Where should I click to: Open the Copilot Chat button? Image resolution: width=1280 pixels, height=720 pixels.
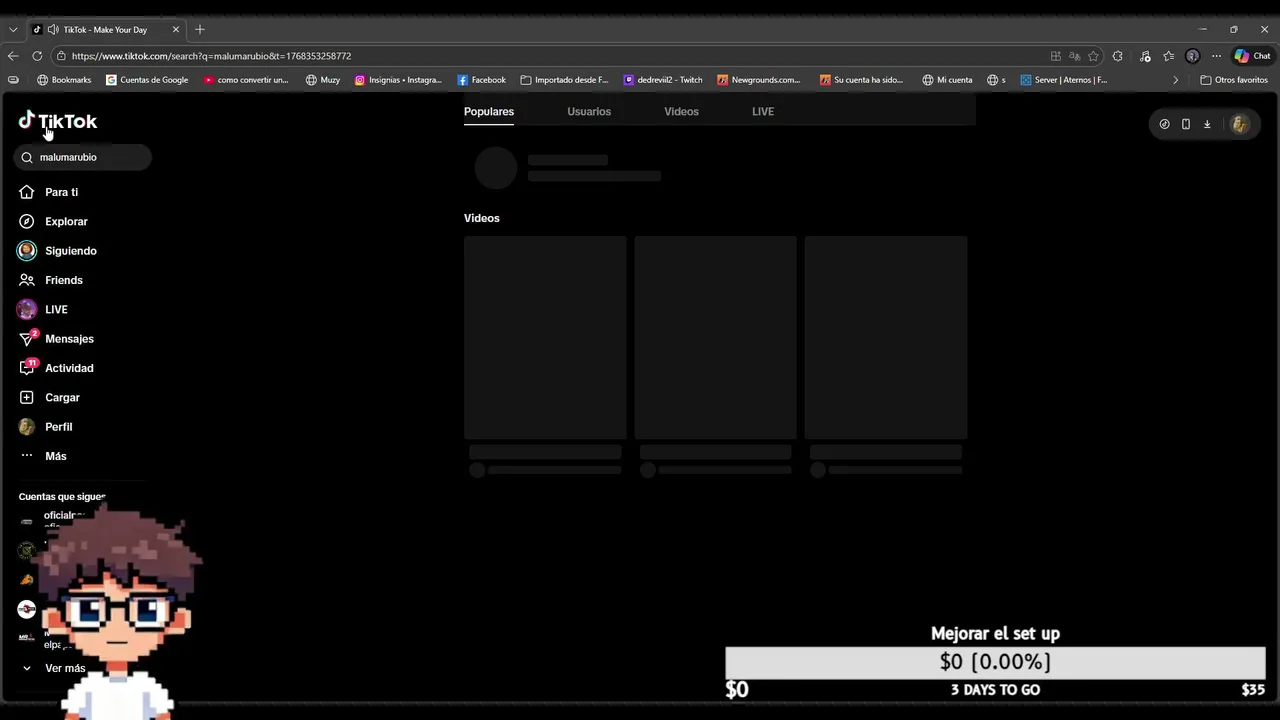(1252, 56)
